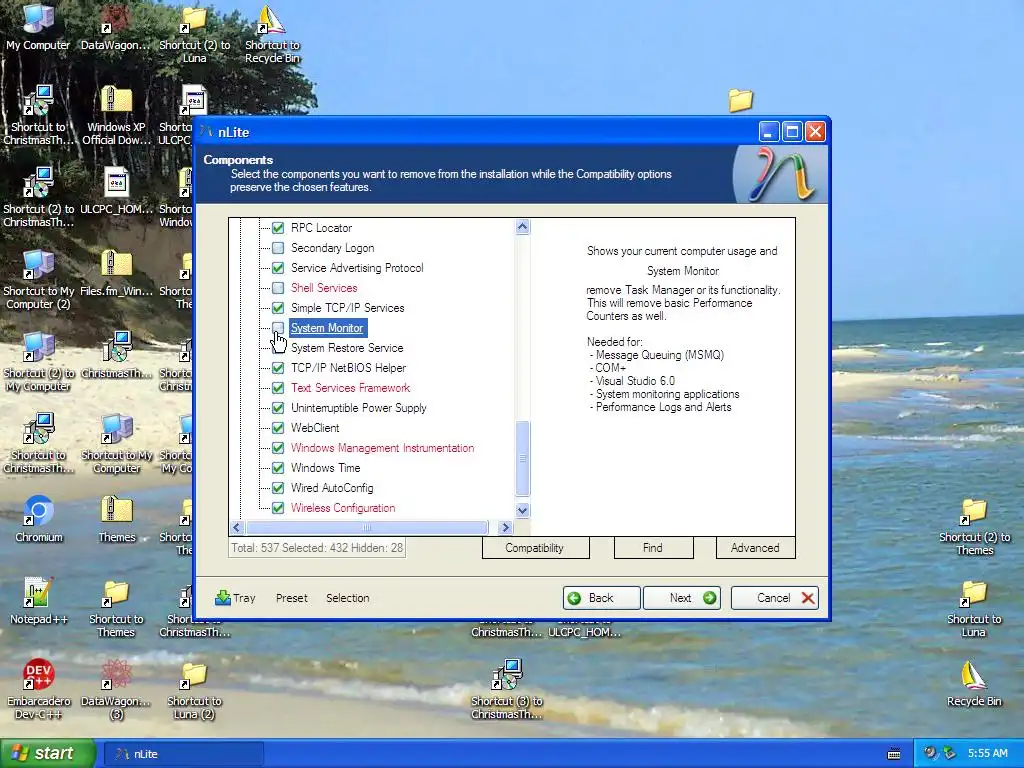Open ULCPC_HOM file icon on desktop left
The image size is (1024, 768).
(116, 191)
